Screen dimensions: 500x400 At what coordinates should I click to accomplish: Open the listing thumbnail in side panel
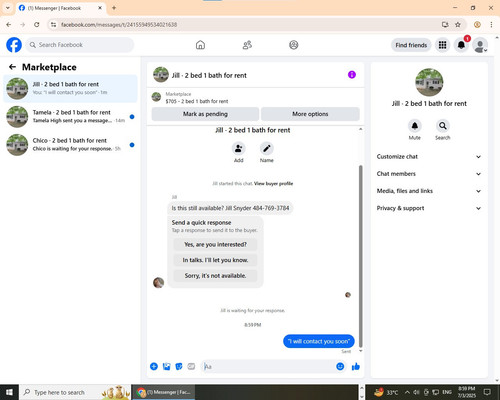pos(429,82)
